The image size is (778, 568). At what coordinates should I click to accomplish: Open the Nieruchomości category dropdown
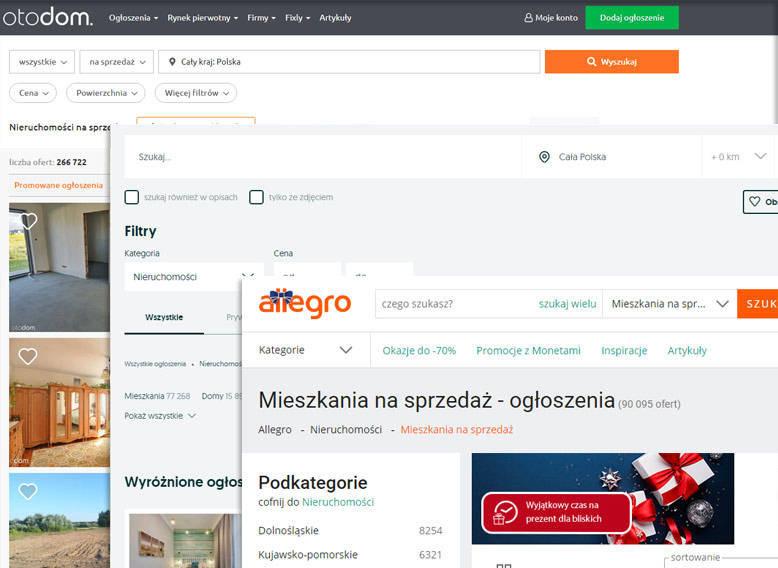(194, 276)
